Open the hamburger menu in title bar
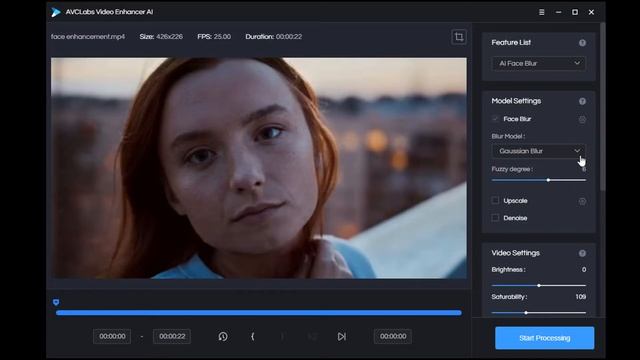The width and height of the screenshot is (640, 360). (542, 12)
